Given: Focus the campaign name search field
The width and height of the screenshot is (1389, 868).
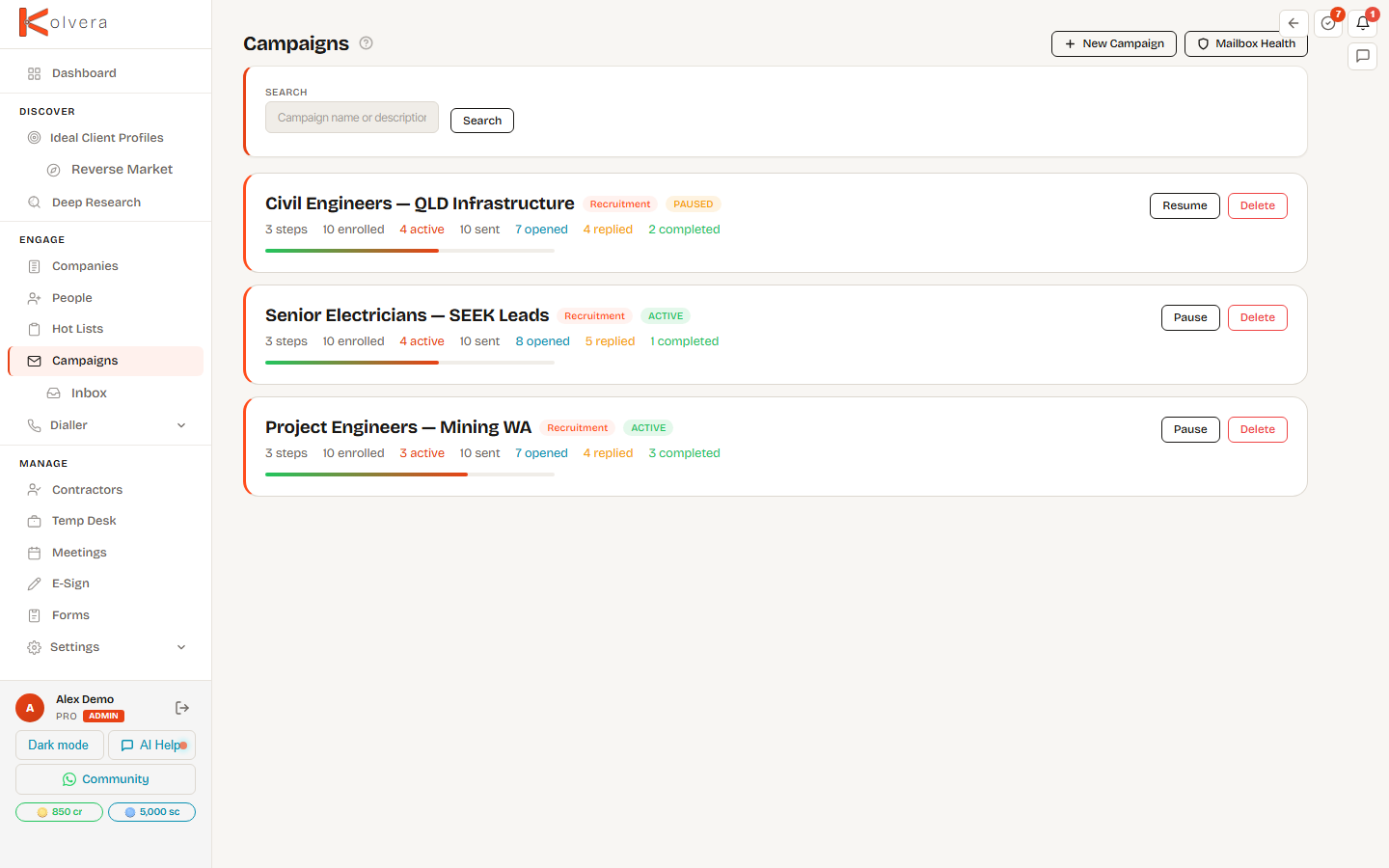Looking at the screenshot, I should coord(352,118).
